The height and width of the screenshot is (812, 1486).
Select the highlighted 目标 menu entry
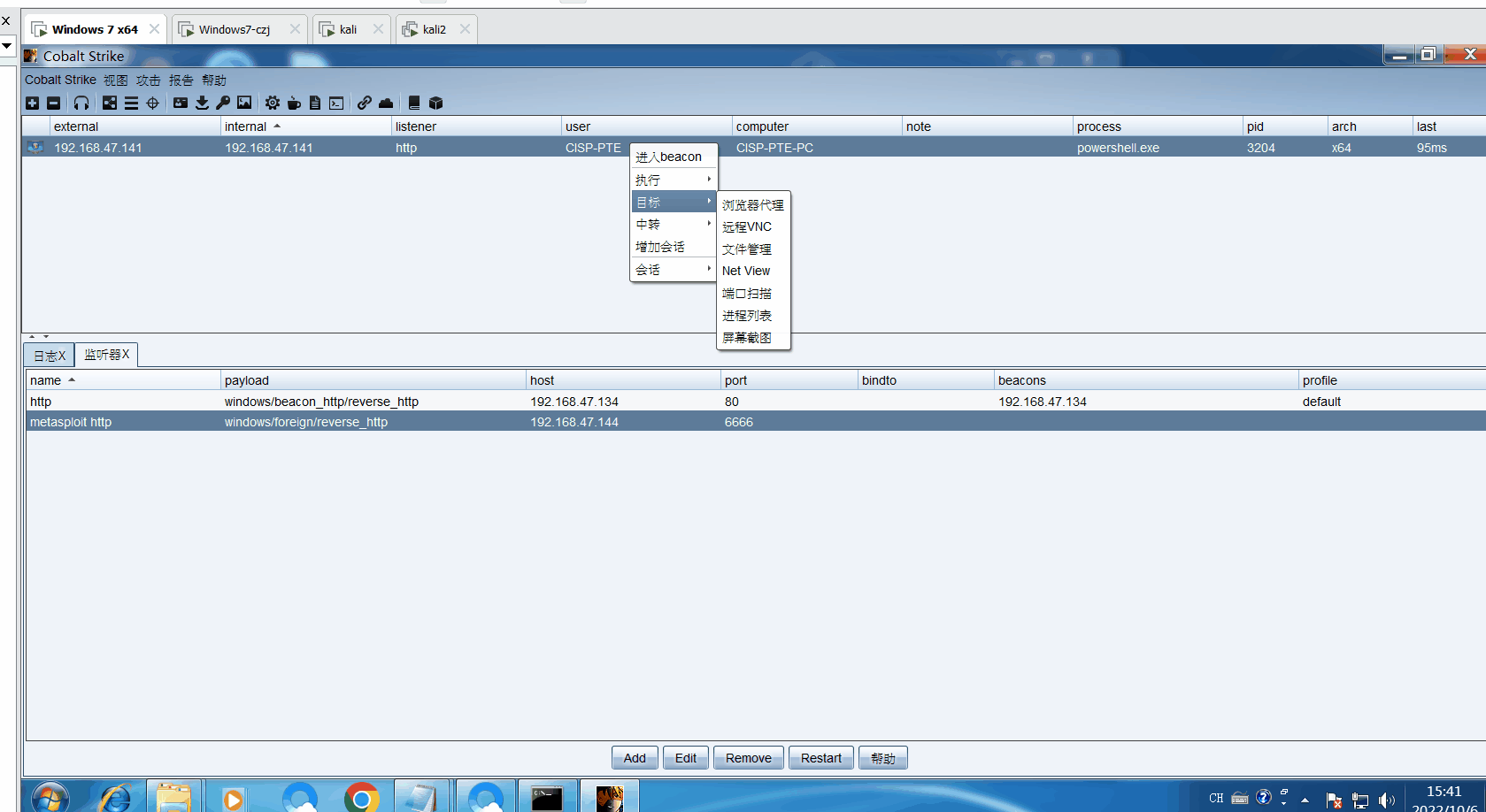(x=673, y=202)
